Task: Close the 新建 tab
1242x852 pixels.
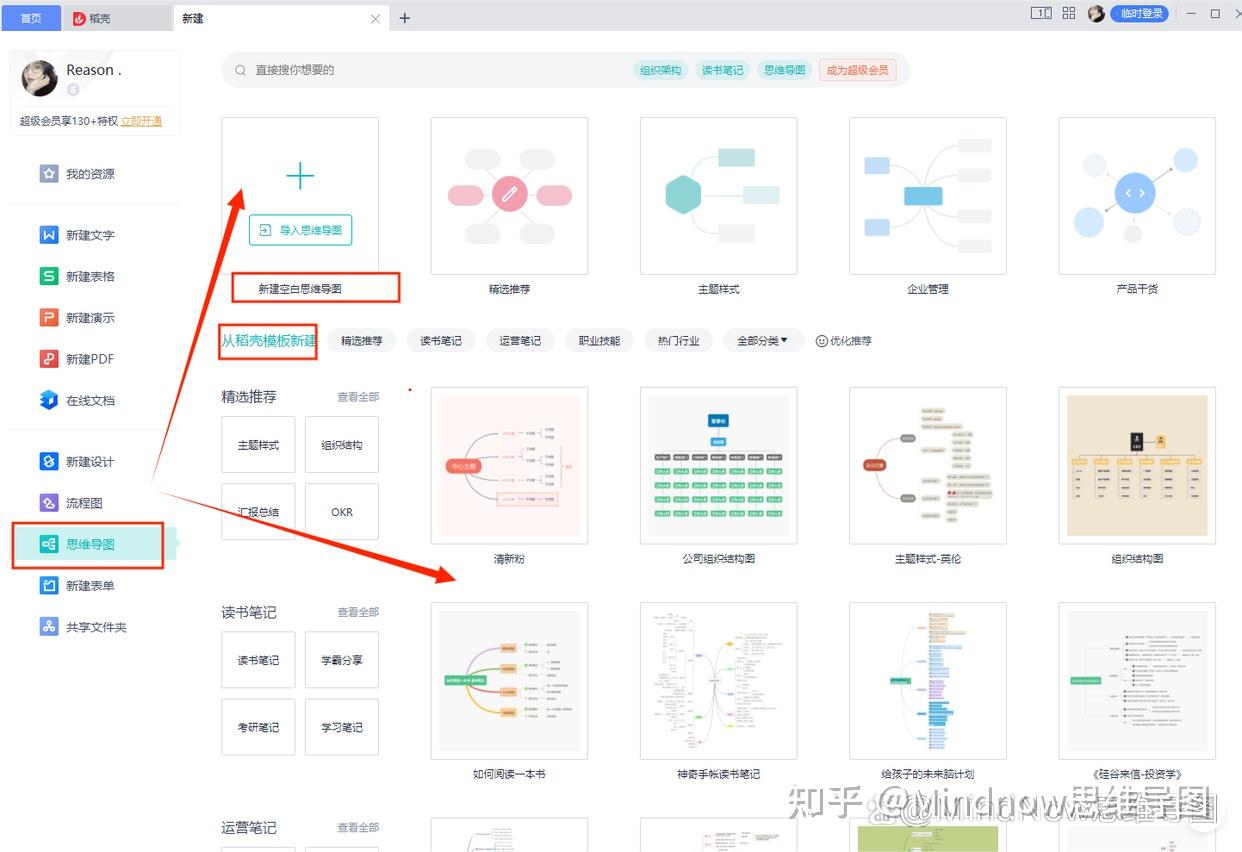Action: (x=376, y=18)
